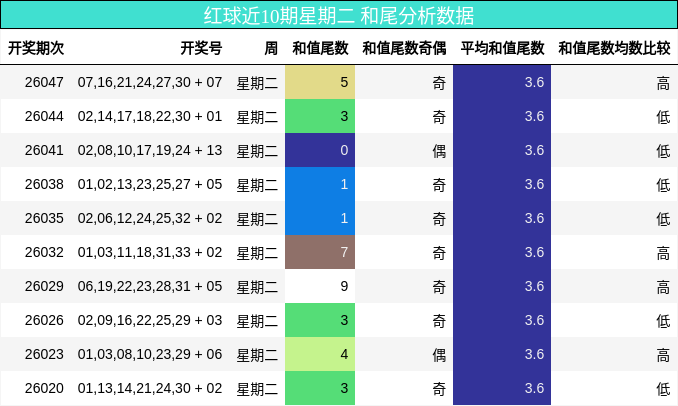Viewport: 678px width, 406px height.
Task: Select draw period 26047
Action: pyautogui.click(x=44, y=82)
